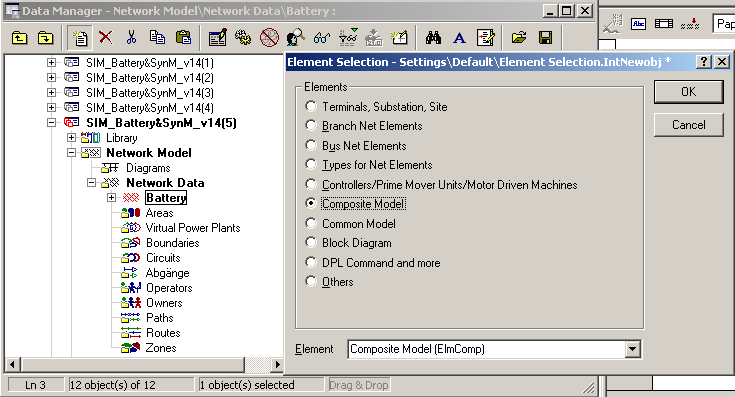The image size is (735, 397).
Task: Click the clipboard paste icon
Action: coord(183,37)
